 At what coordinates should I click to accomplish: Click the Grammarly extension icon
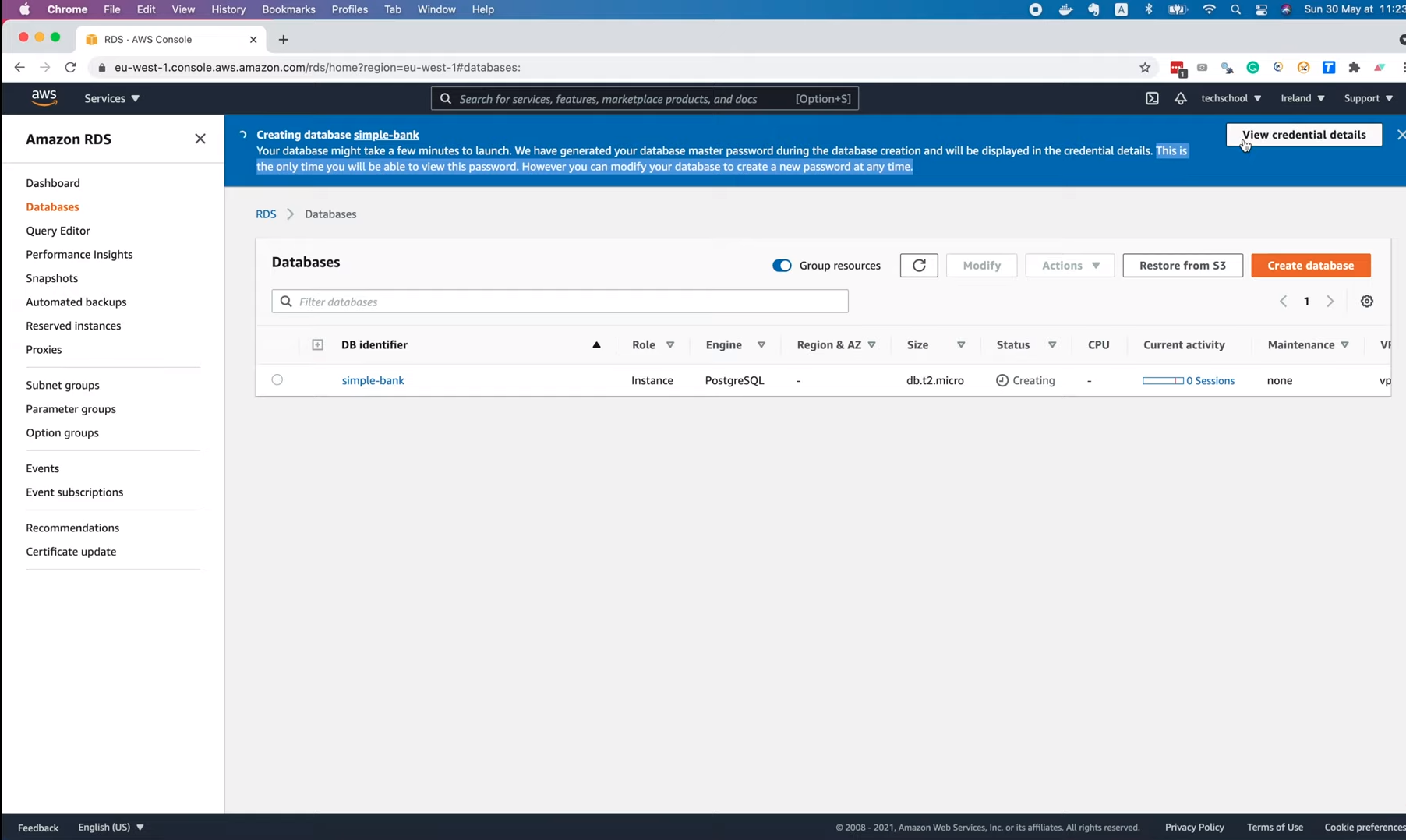click(1252, 68)
